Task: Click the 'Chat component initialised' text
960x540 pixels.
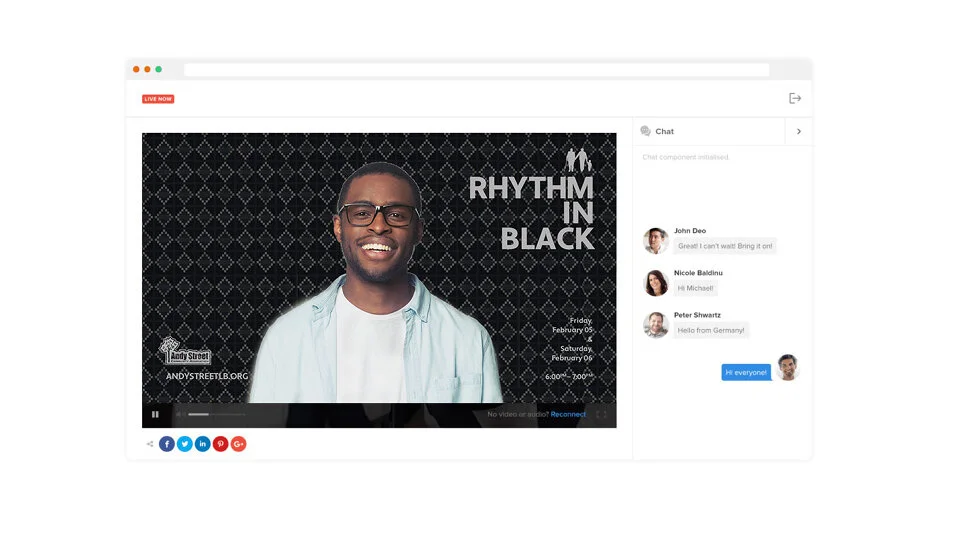Action: coord(686,157)
